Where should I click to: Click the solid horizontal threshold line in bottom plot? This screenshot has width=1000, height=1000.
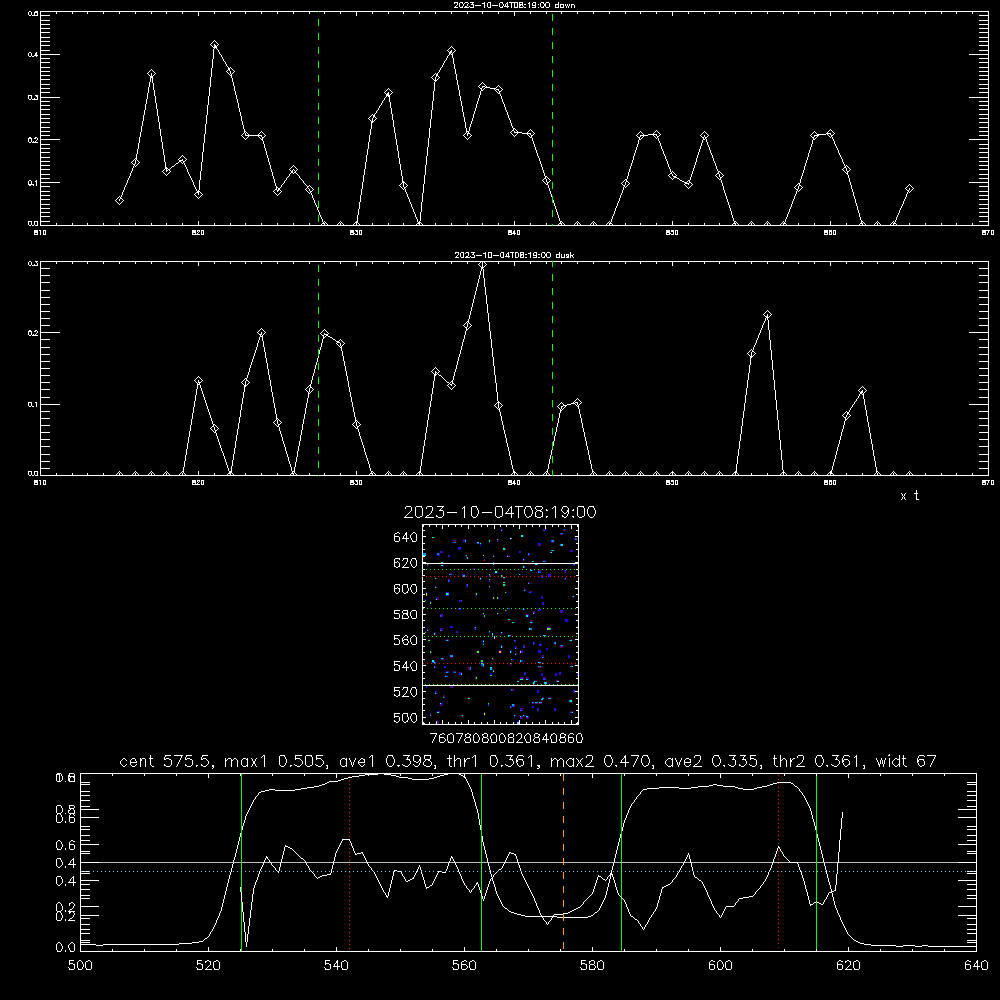point(528,863)
